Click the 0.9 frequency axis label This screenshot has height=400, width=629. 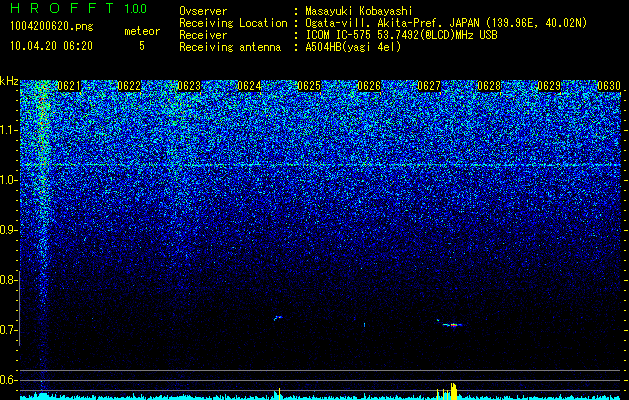[7, 230]
